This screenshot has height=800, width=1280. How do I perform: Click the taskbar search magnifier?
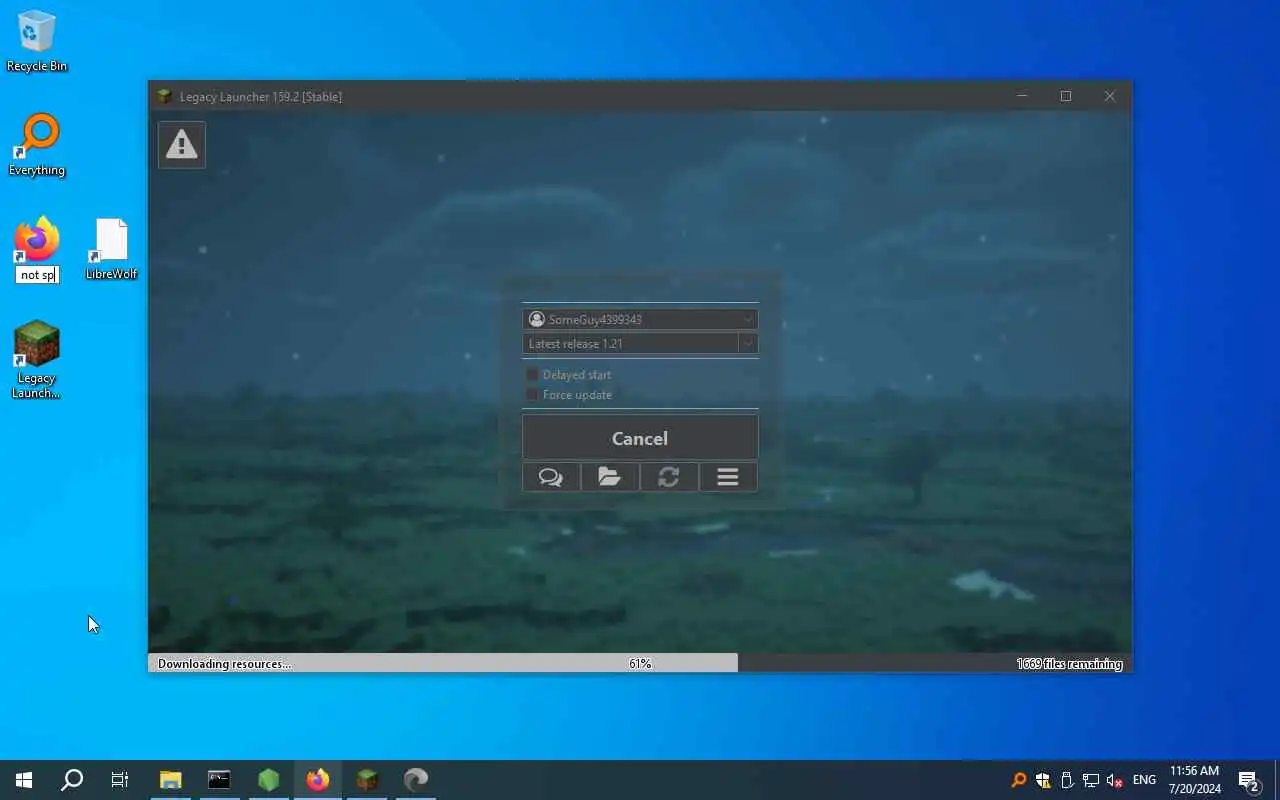(x=72, y=780)
